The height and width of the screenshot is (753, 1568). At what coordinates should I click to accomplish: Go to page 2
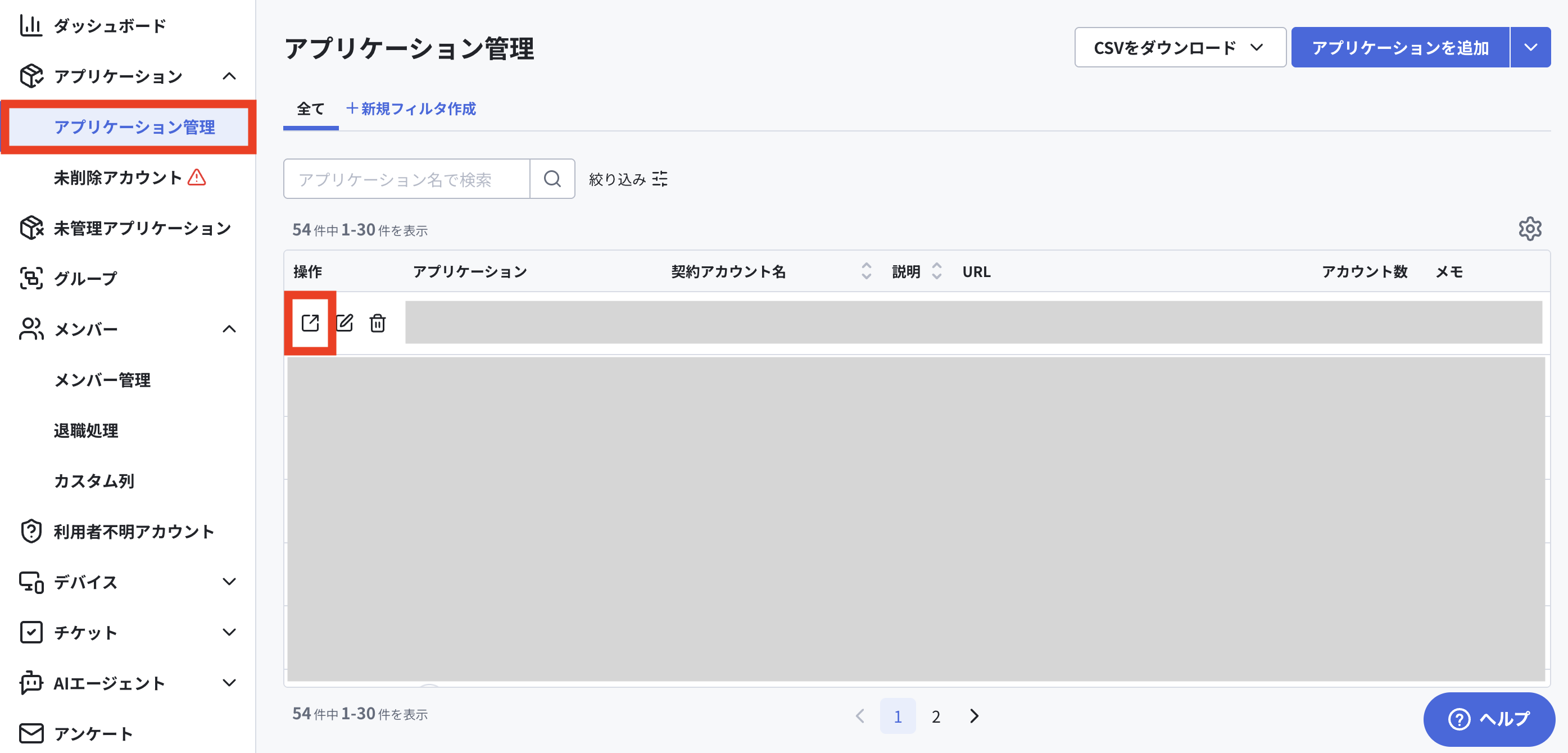pos(936,716)
